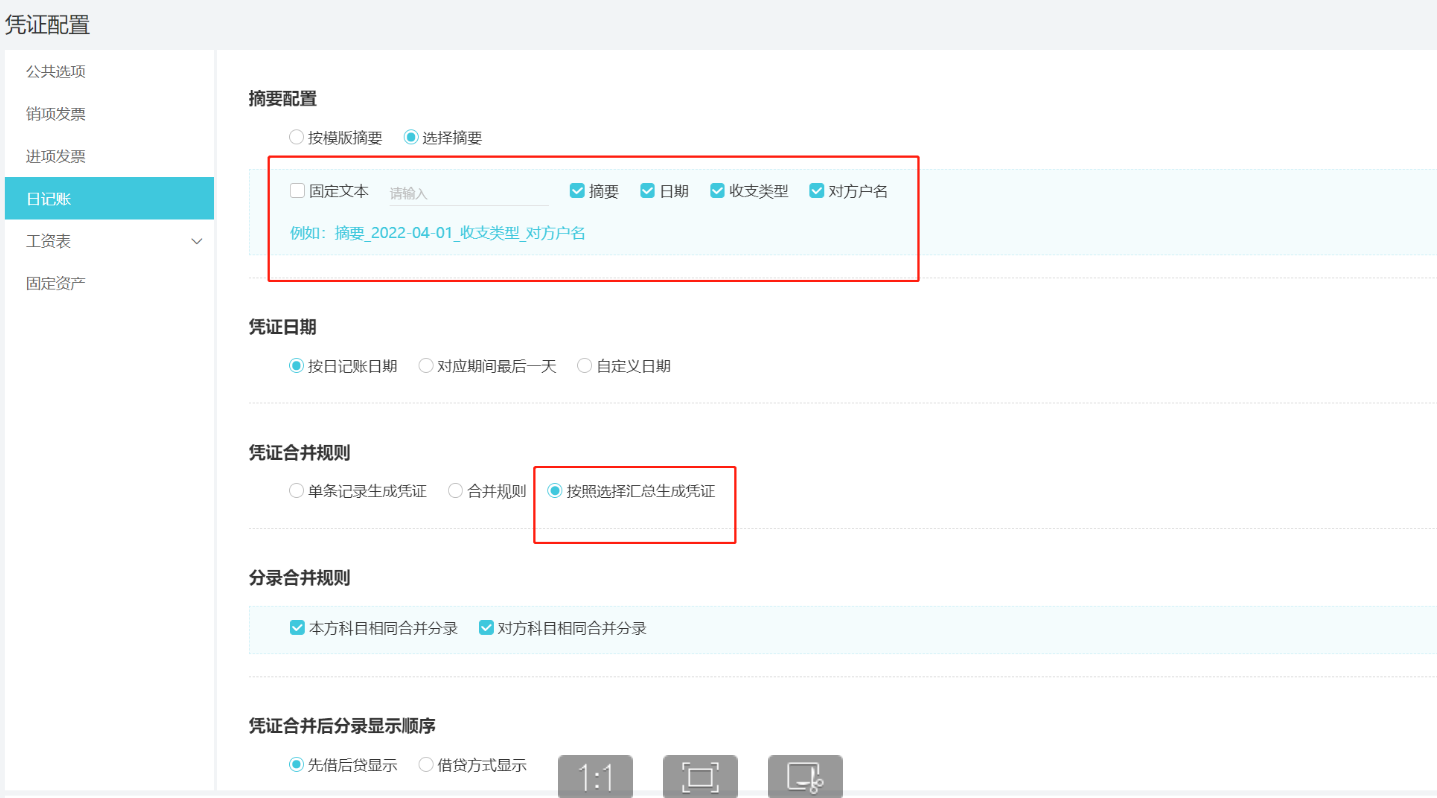
Task: Click the fit-to-screen frame icon
Action: pos(700,777)
